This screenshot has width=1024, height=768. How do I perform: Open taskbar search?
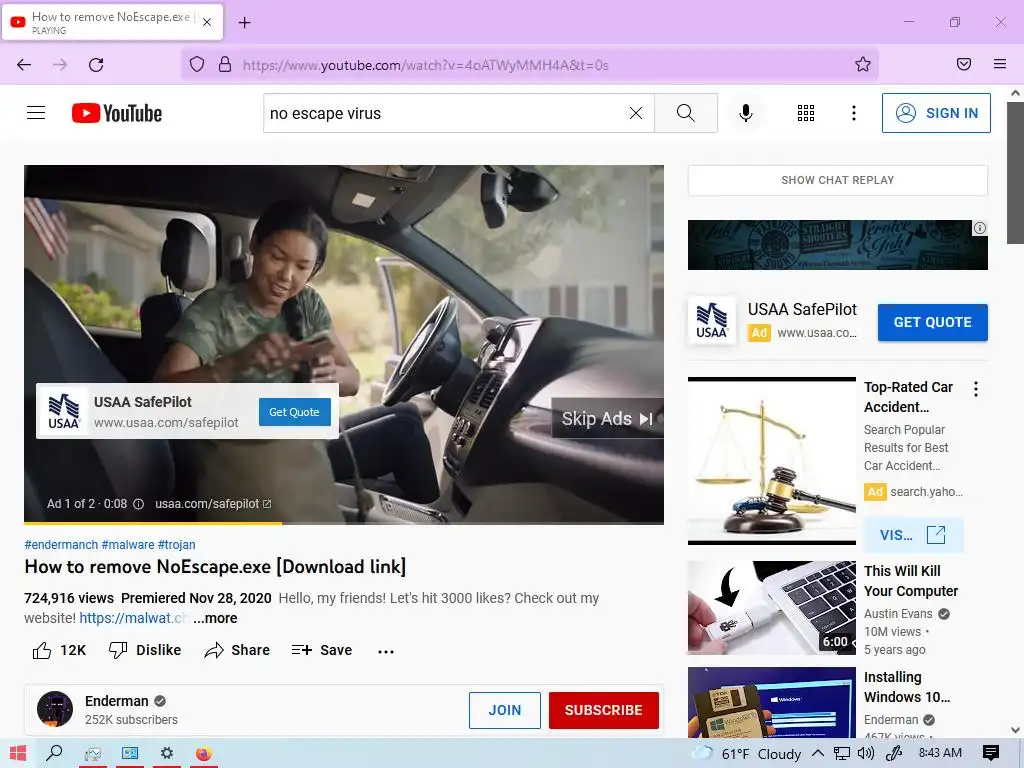click(54, 754)
